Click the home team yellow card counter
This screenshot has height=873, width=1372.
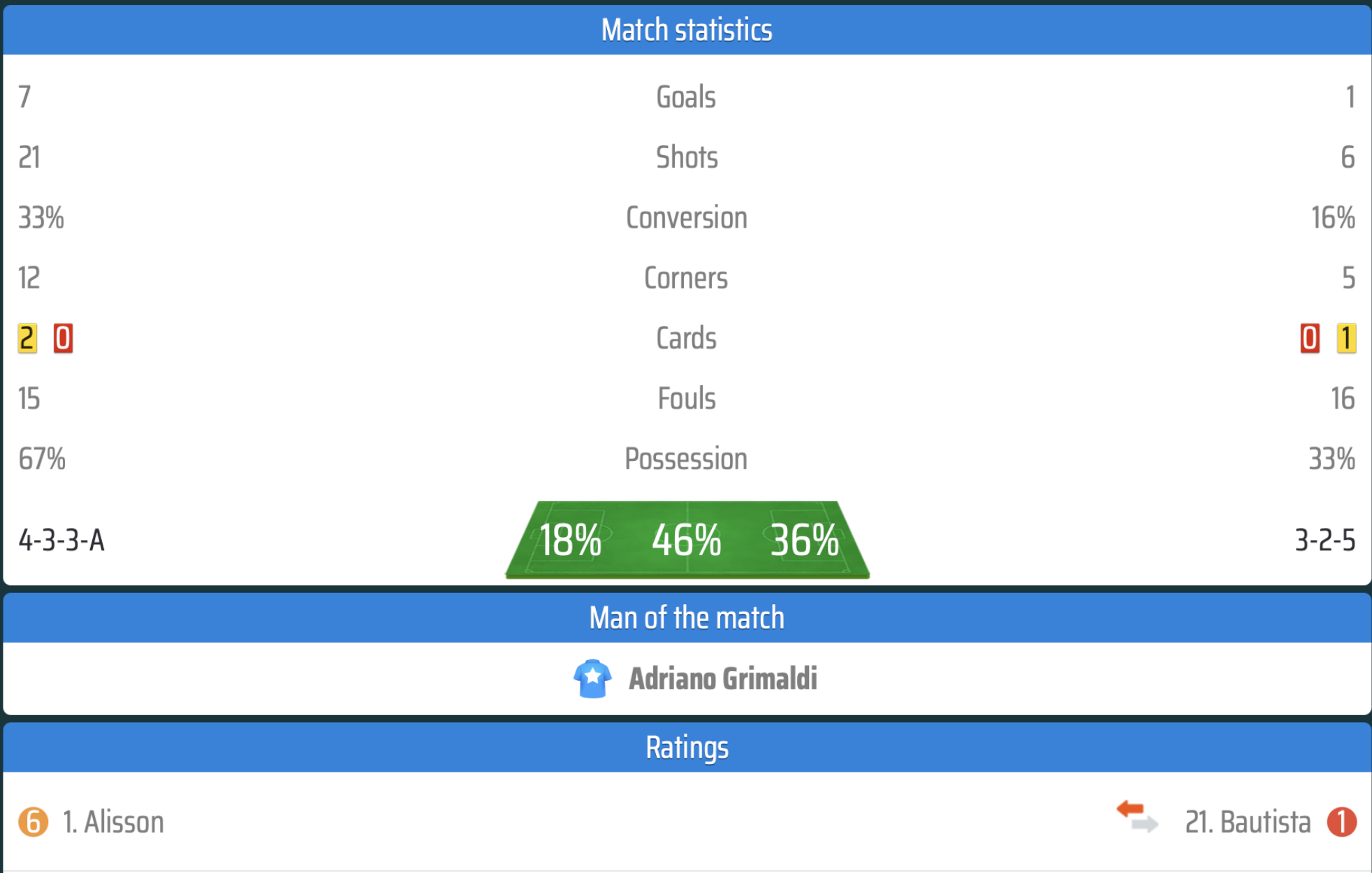click(x=27, y=339)
